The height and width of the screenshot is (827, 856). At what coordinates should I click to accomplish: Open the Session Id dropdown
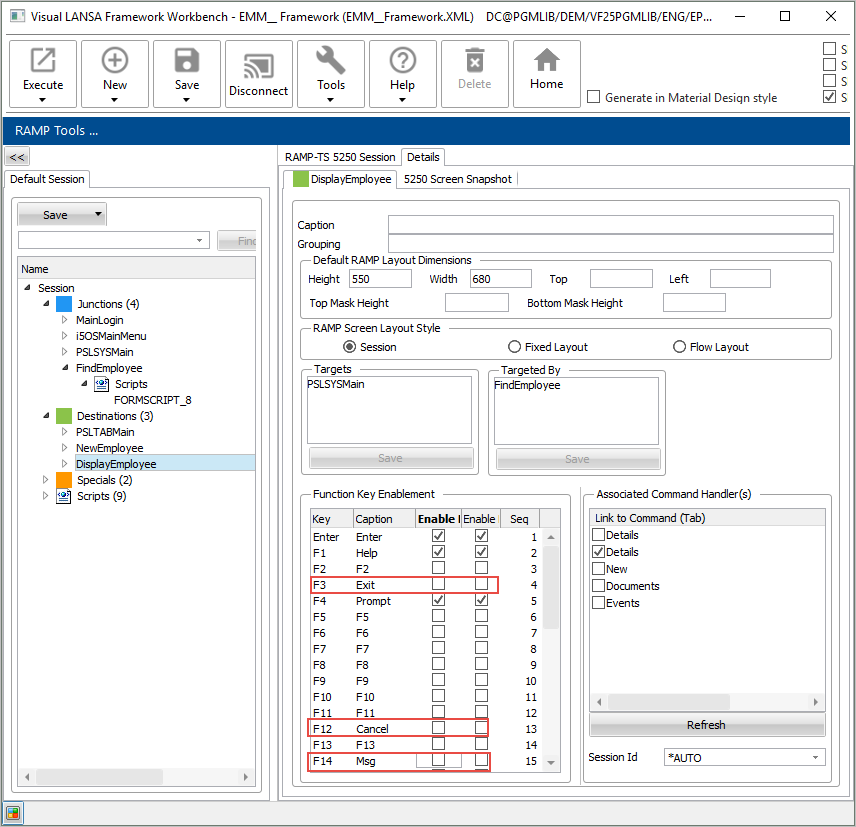pyautogui.click(x=815, y=757)
